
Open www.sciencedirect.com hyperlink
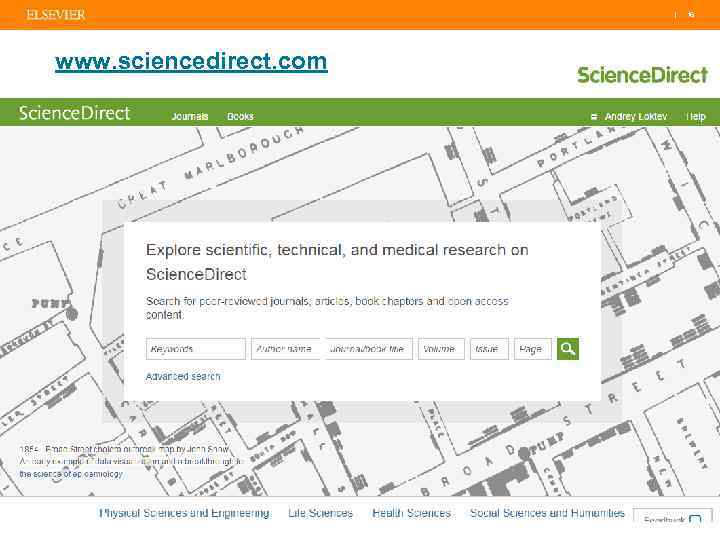(191, 62)
